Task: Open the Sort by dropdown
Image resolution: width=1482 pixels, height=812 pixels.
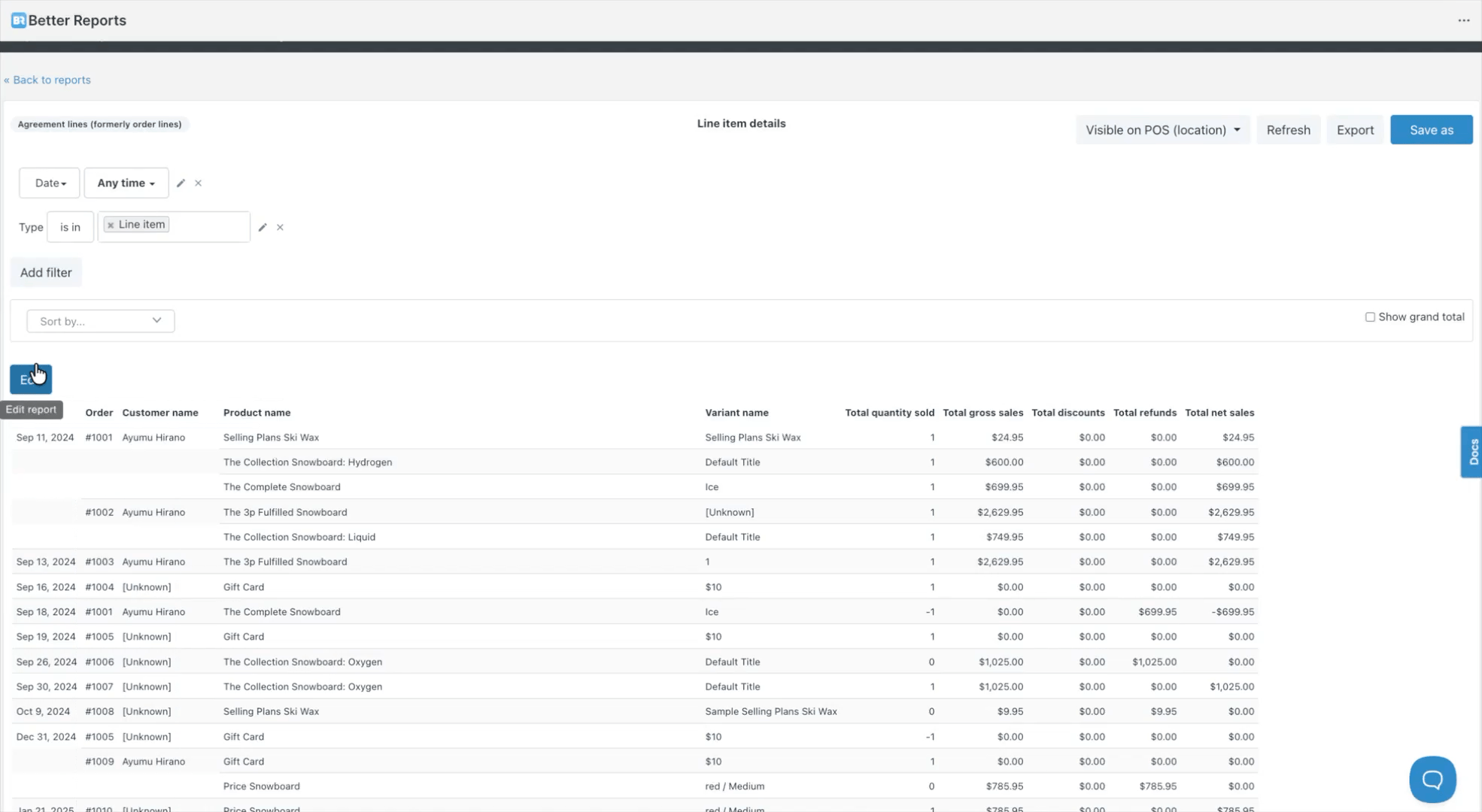Action: point(100,321)
